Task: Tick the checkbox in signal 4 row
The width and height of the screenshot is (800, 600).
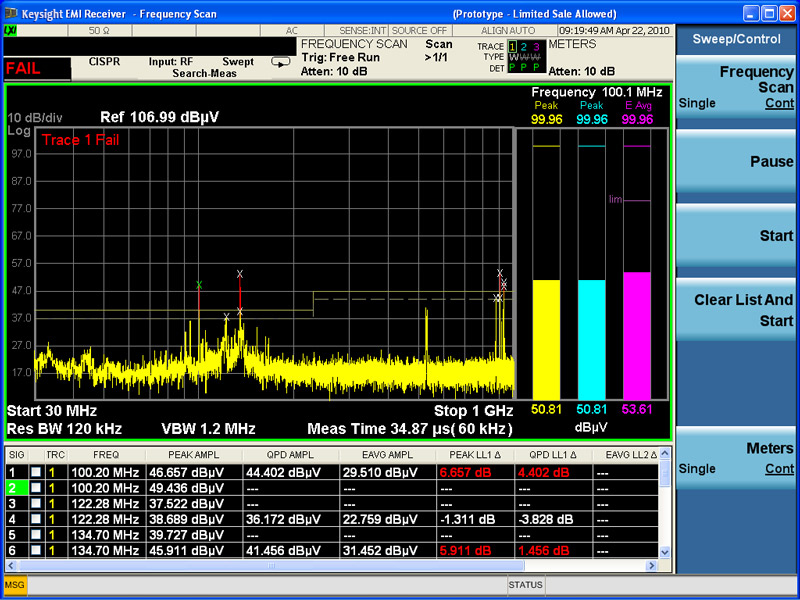Action: 36,519
